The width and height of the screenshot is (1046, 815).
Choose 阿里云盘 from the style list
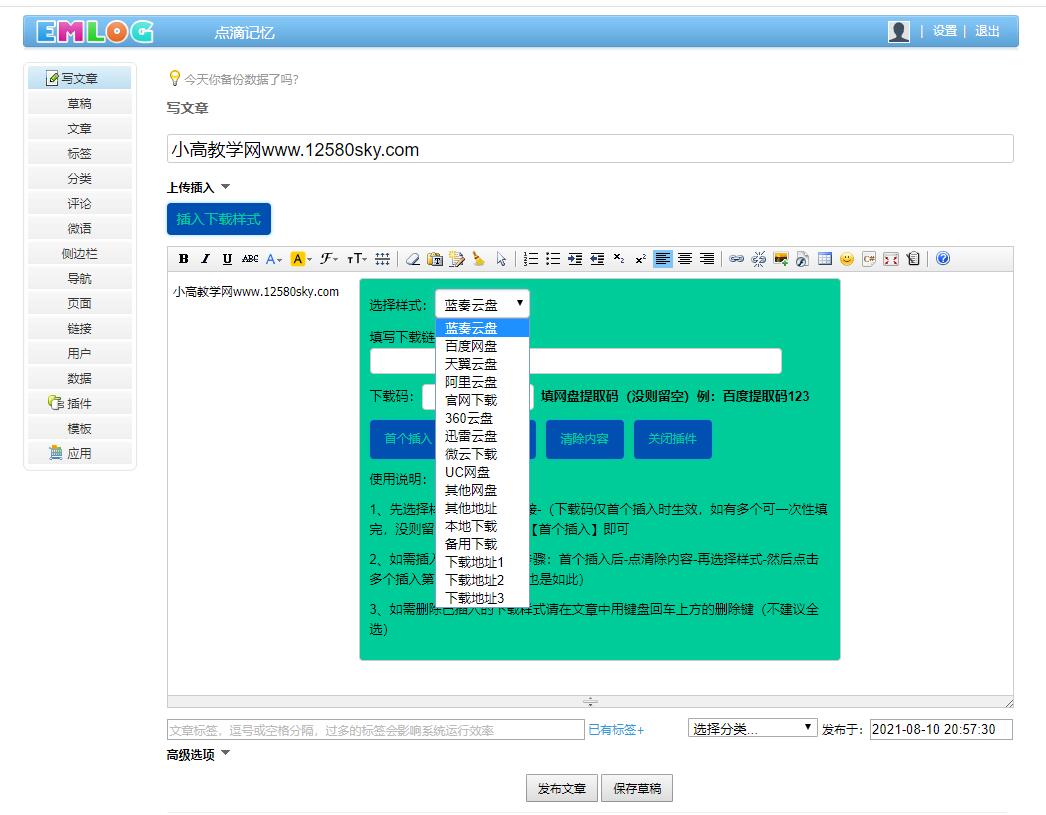482,382
